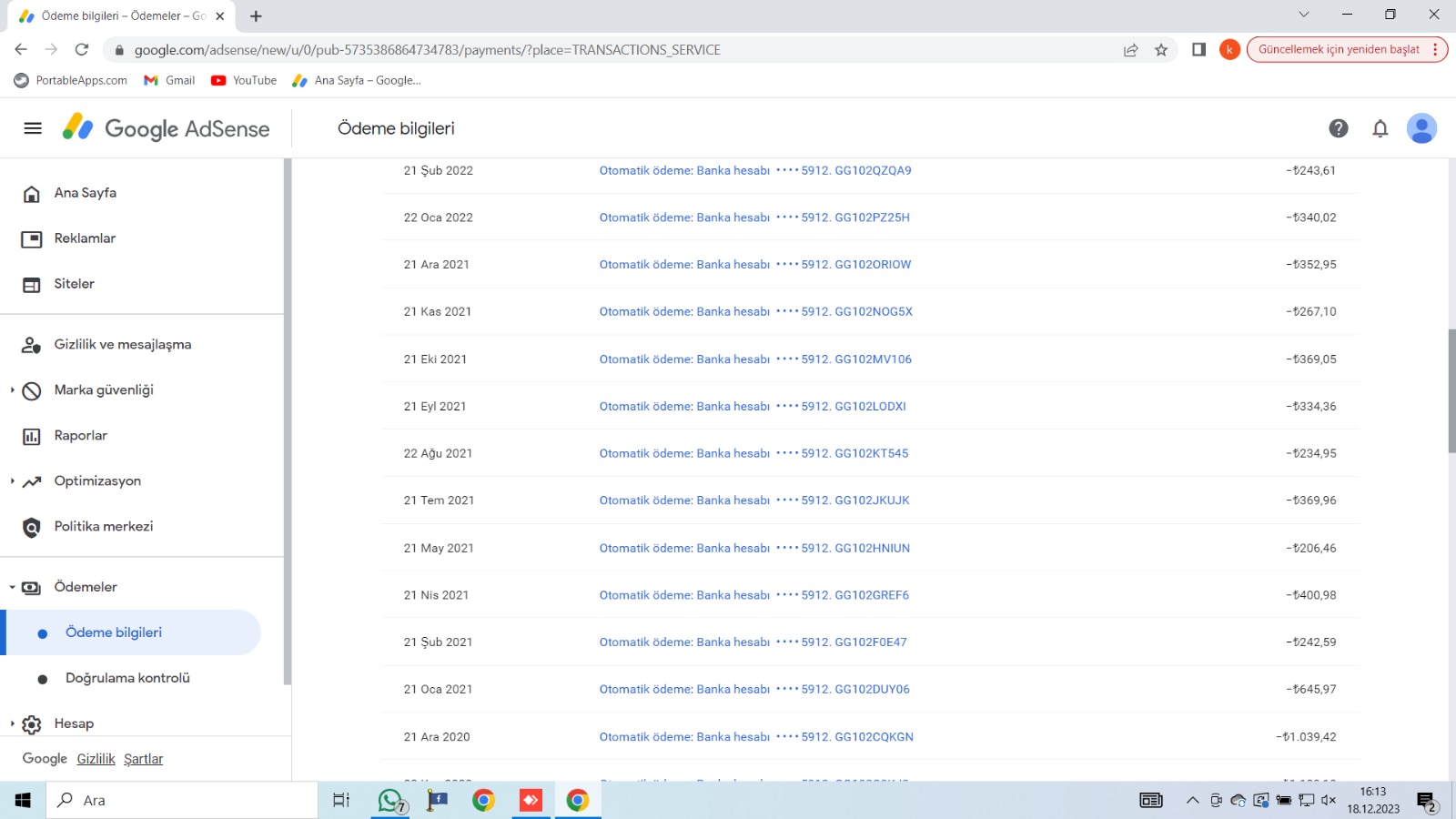
Task: Click the Optimizasyon trend icon
Action: [x=32, y=481]
